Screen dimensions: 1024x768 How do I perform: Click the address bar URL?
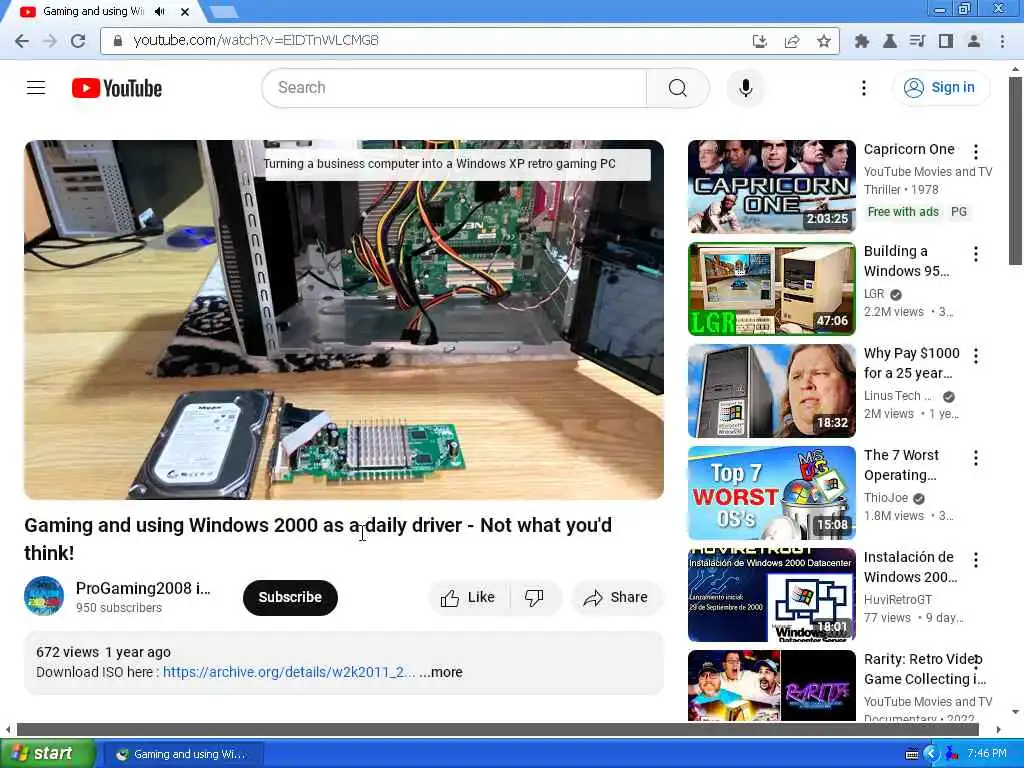point(256,40)
